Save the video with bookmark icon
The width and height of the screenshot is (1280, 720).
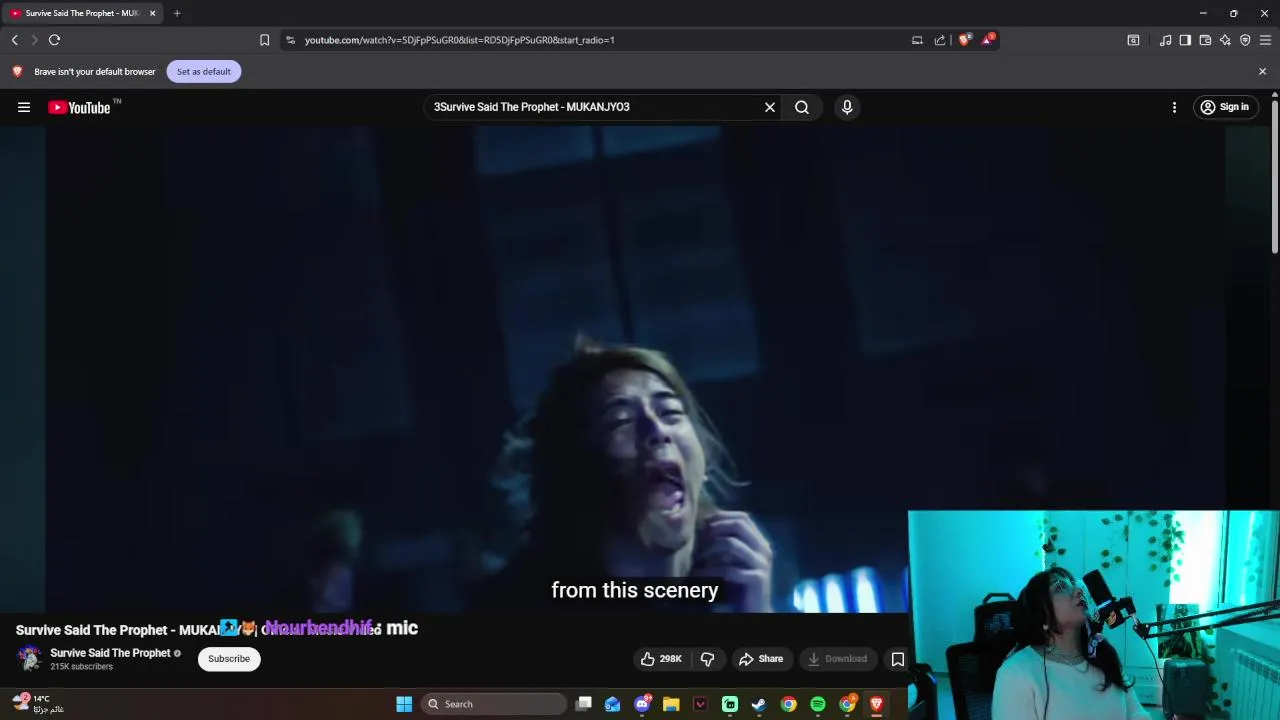point(897,659)
